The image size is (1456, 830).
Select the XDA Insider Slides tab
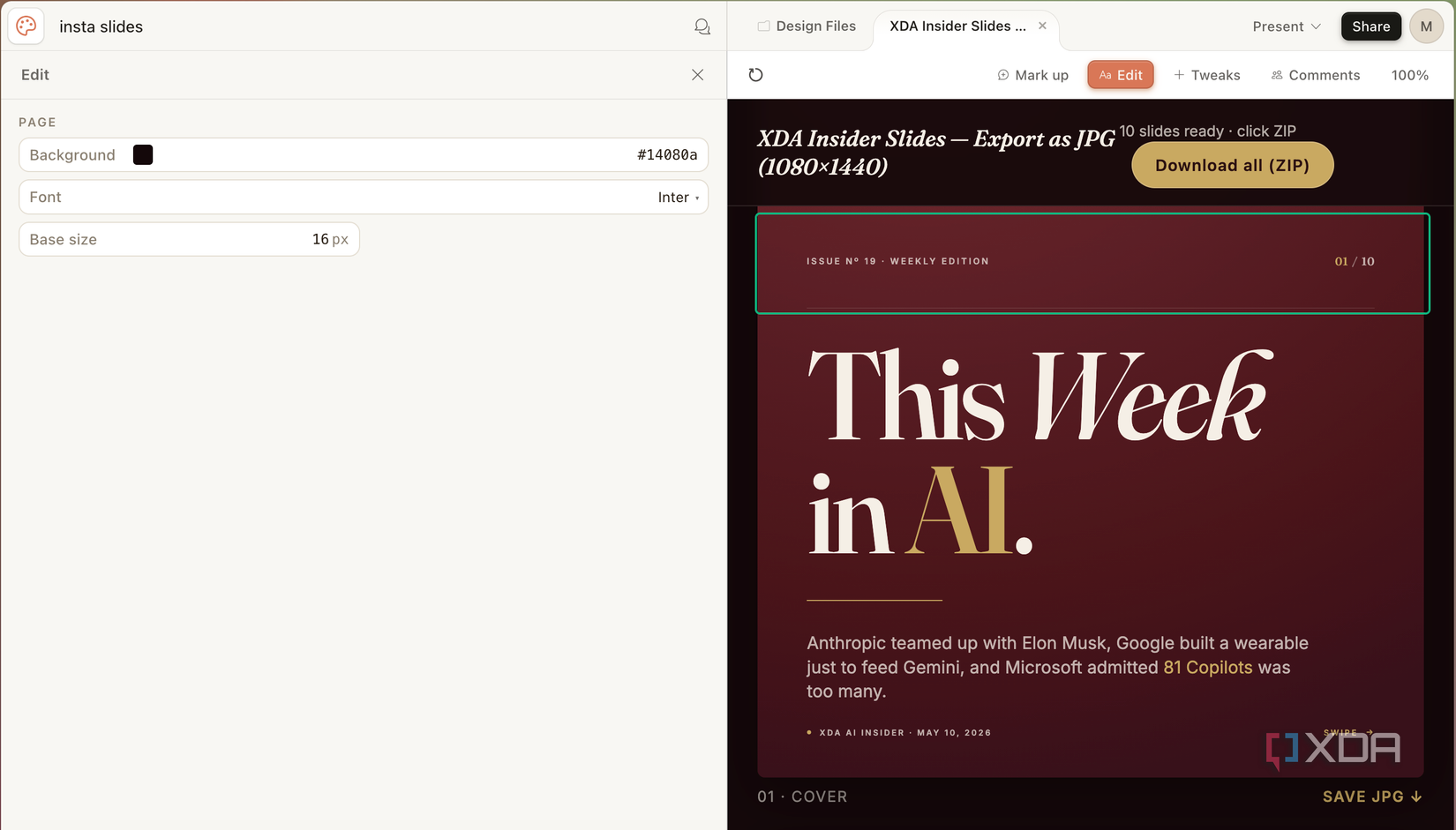click(957, 26)
